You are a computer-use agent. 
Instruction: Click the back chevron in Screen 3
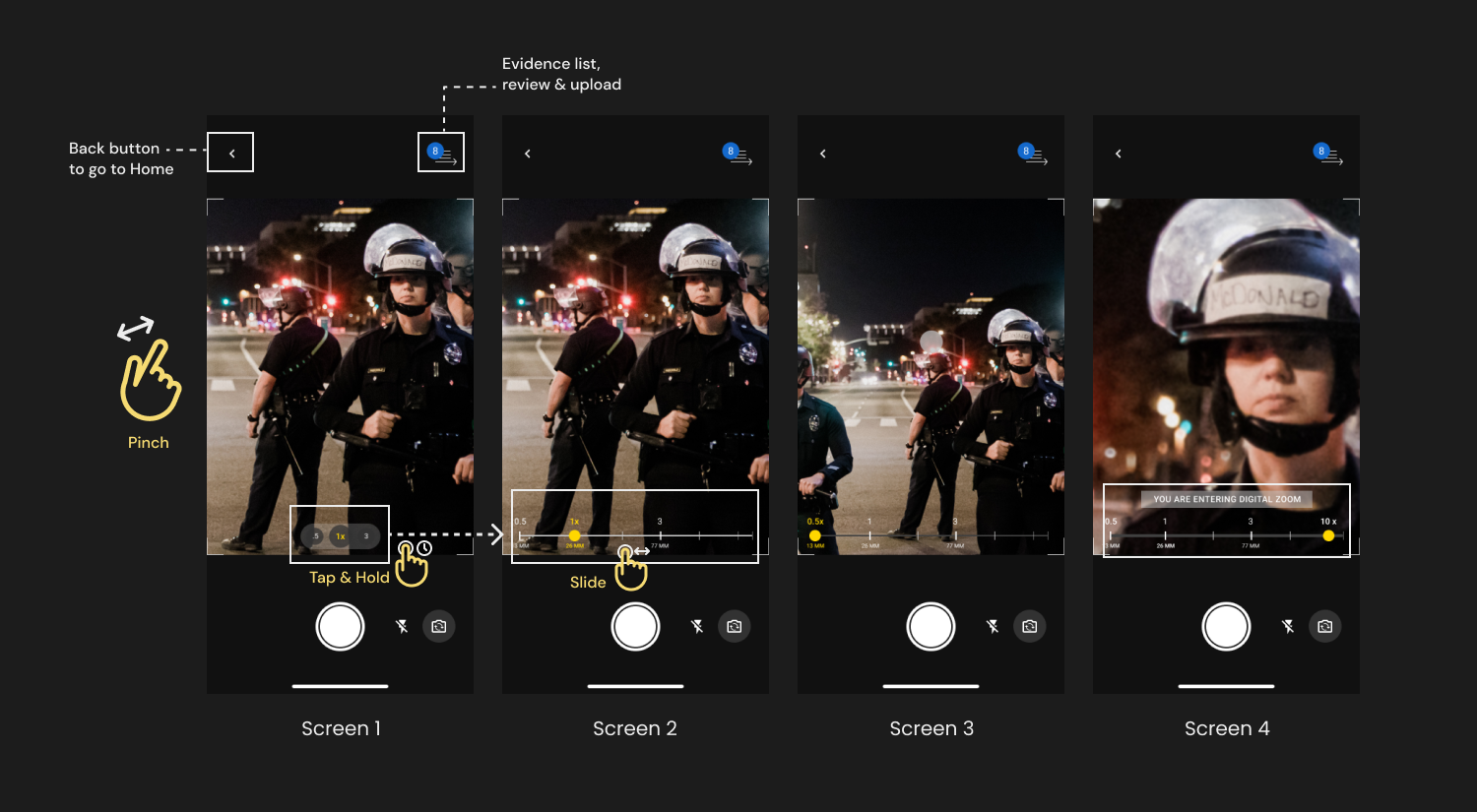(x=823, y=154)
